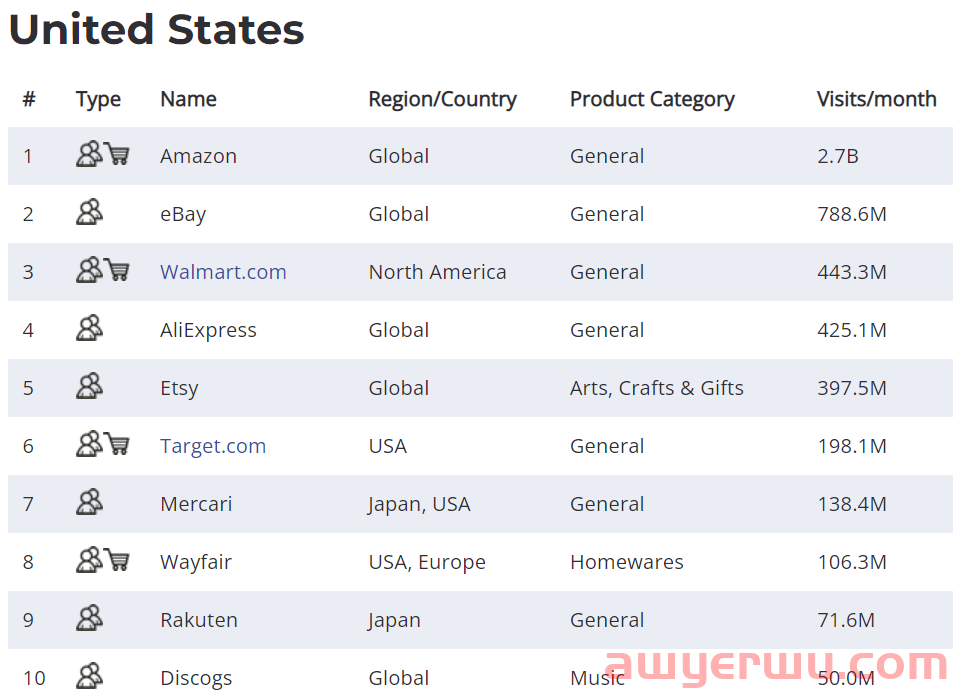
Task: Click the Product Category column header
Action: click(652, 100)
